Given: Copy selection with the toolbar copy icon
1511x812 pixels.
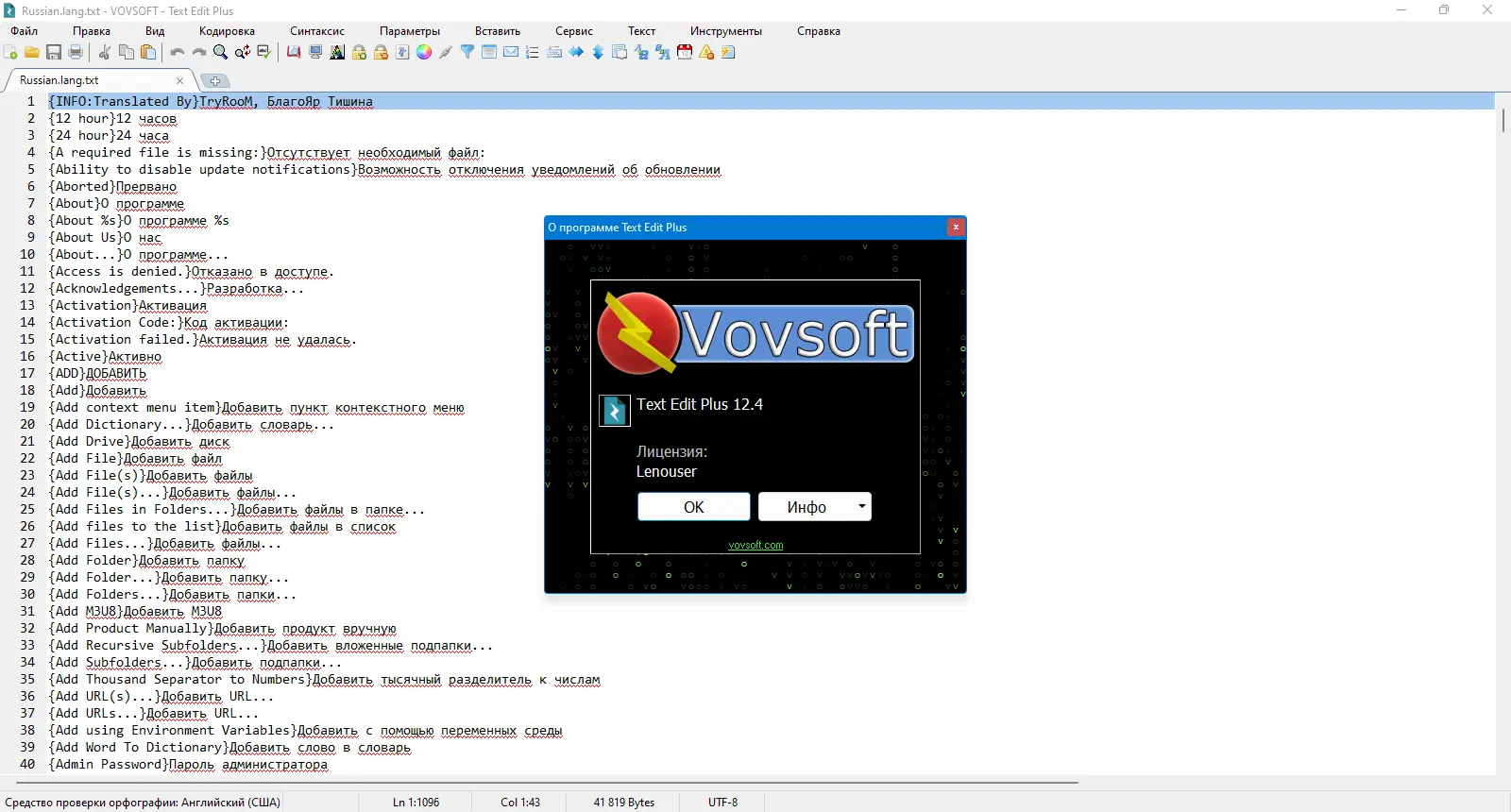Looking at the screenshot, I should 127,53.
